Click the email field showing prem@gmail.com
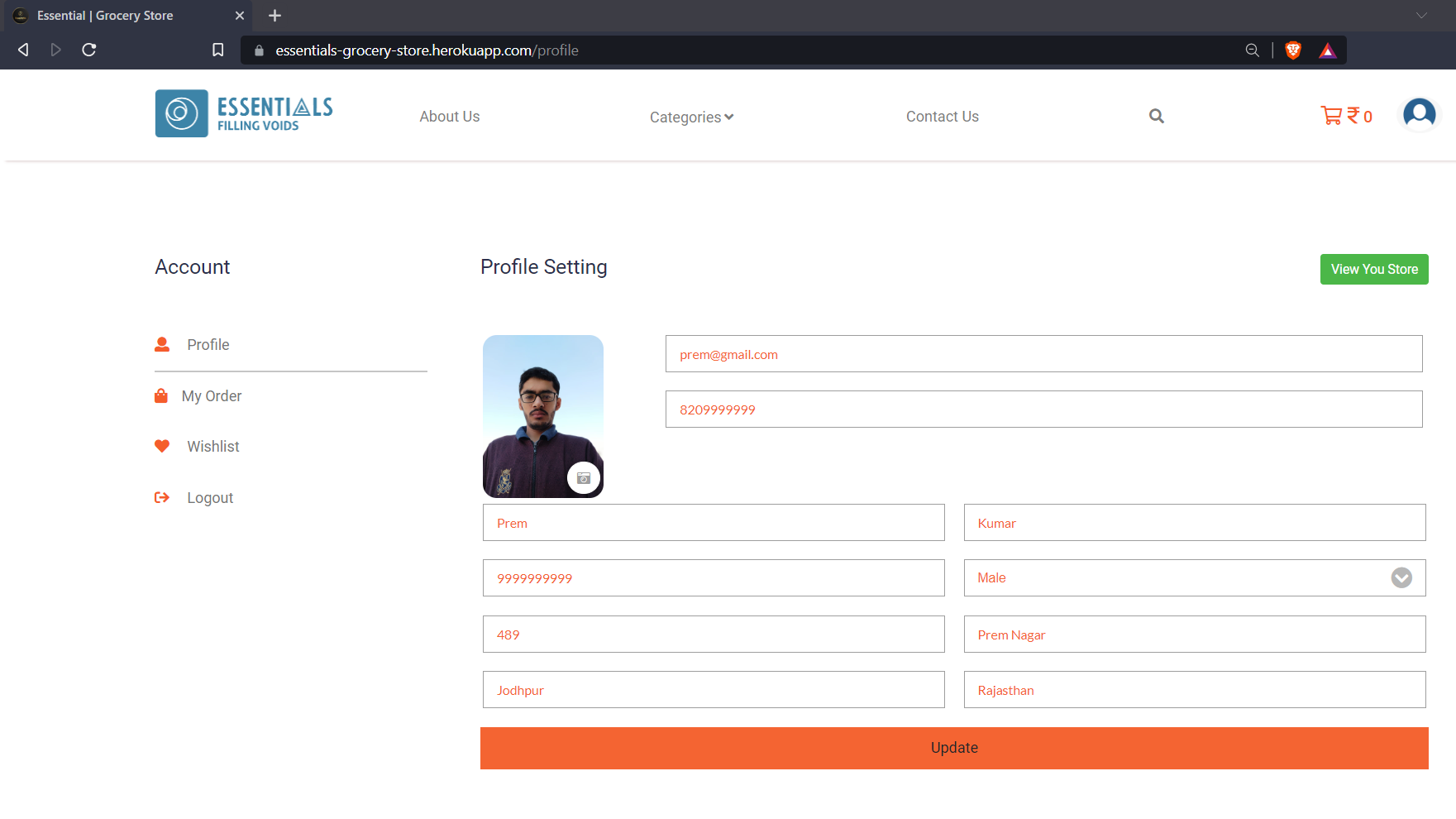1456x819 pixels. tap(1043, 353)
